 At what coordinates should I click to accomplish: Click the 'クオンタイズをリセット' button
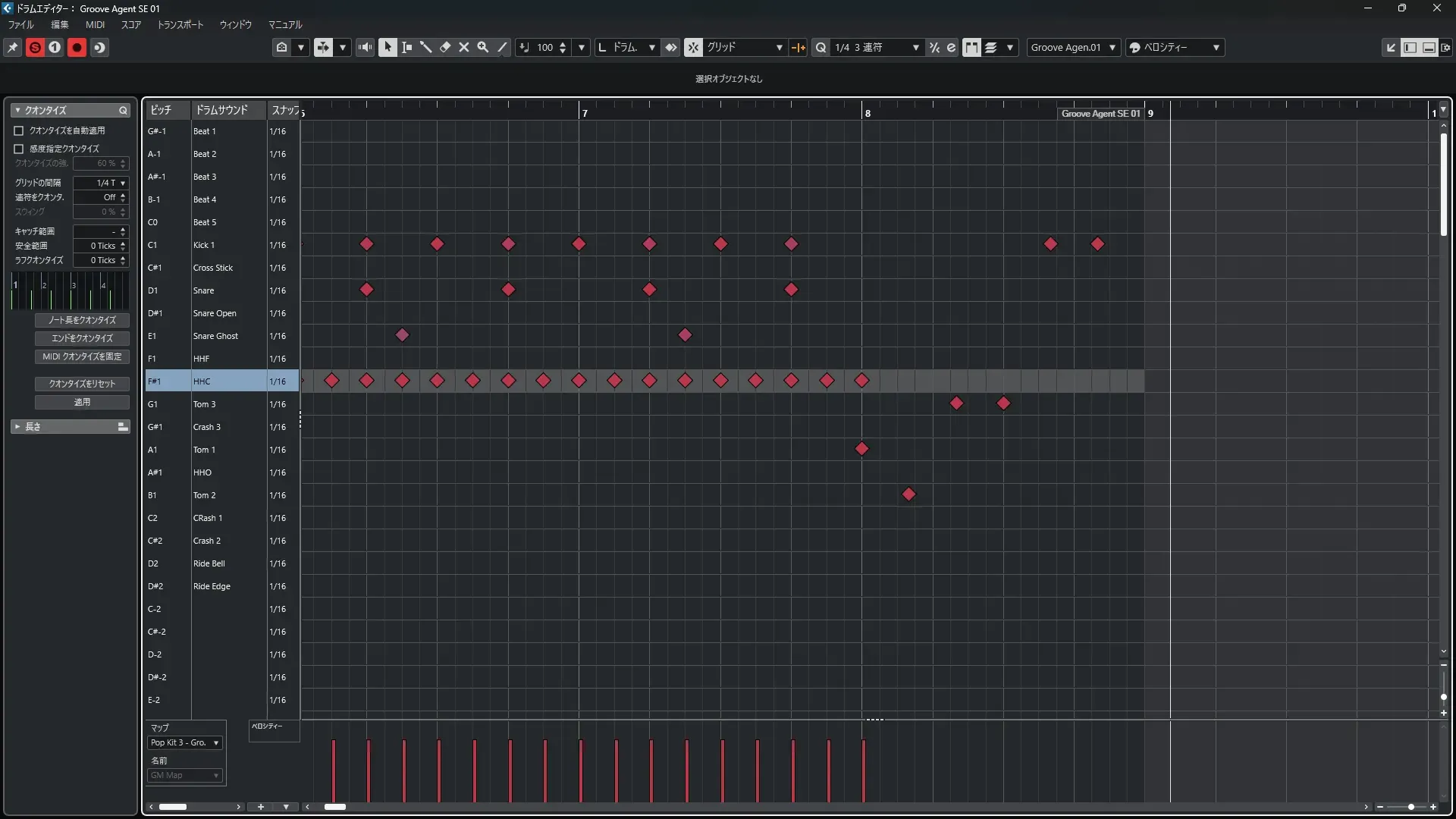82,384
